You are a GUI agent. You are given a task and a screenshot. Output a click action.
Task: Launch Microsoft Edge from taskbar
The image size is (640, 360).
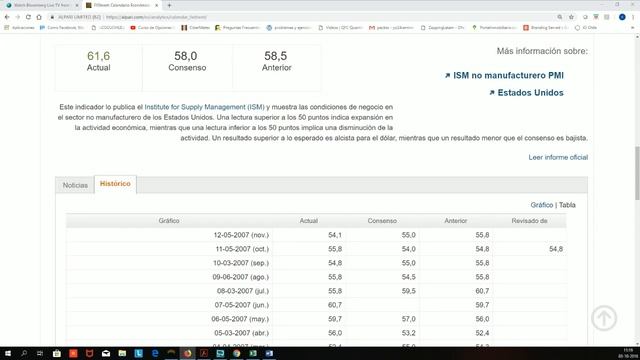point(155,353)
